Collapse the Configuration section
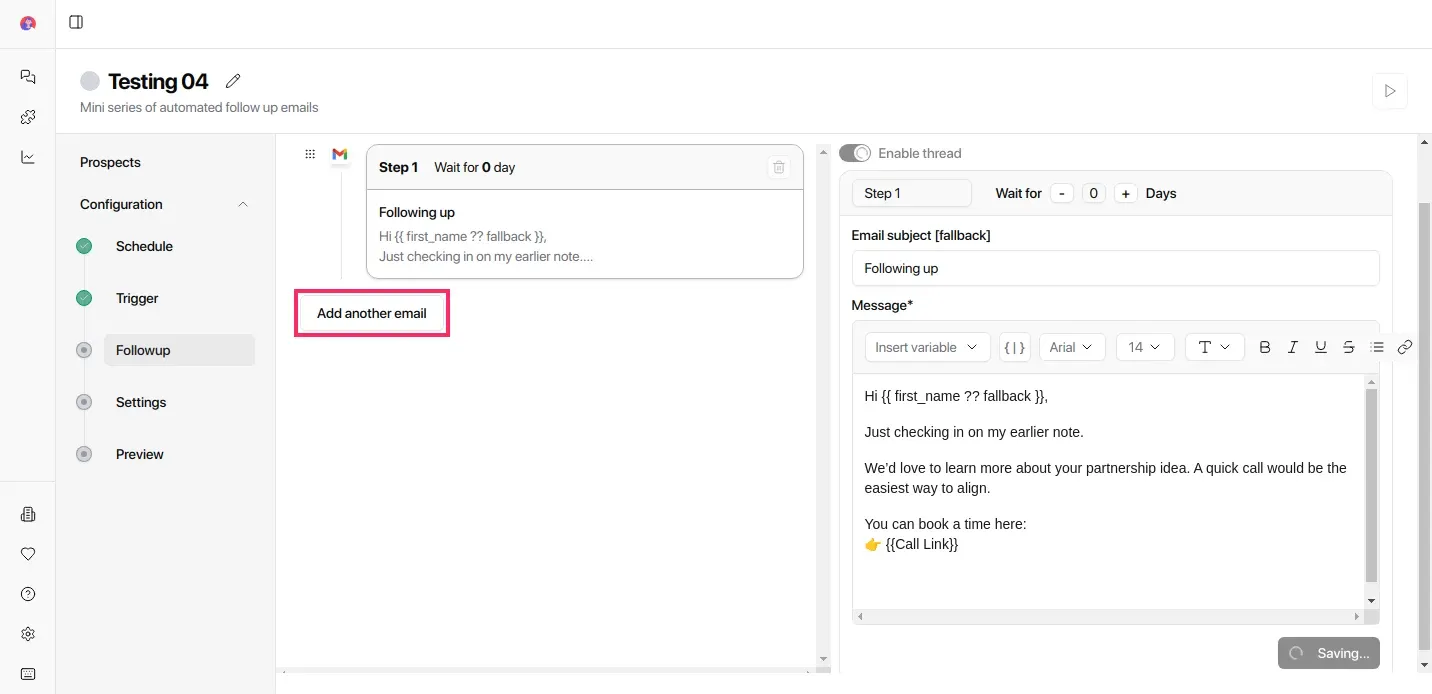Image resolution: width=1432 pixels, height=694 pixels. tap(243, 204)
